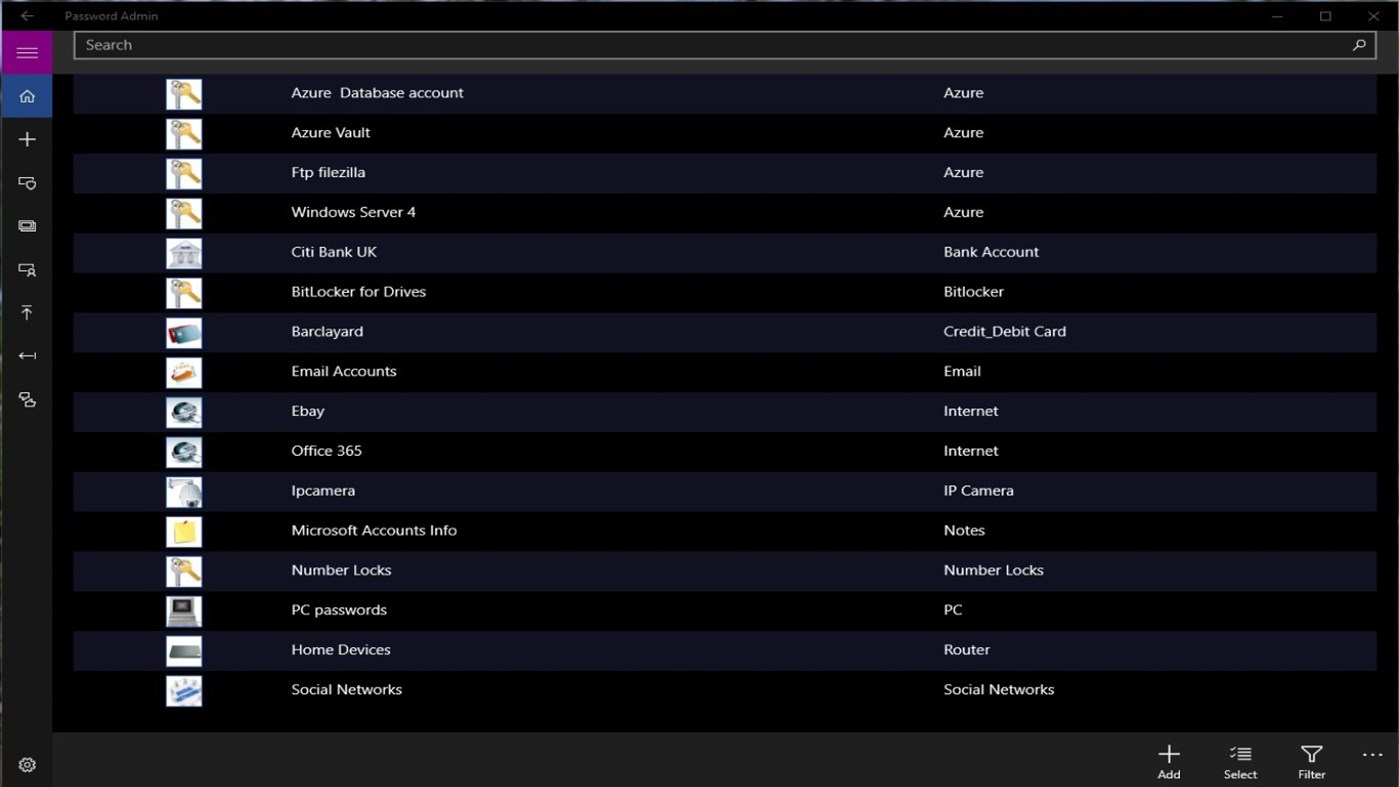Click the computer icon for PC passwords
This screenshot has width=1399, height=787.
pos(184,611)
